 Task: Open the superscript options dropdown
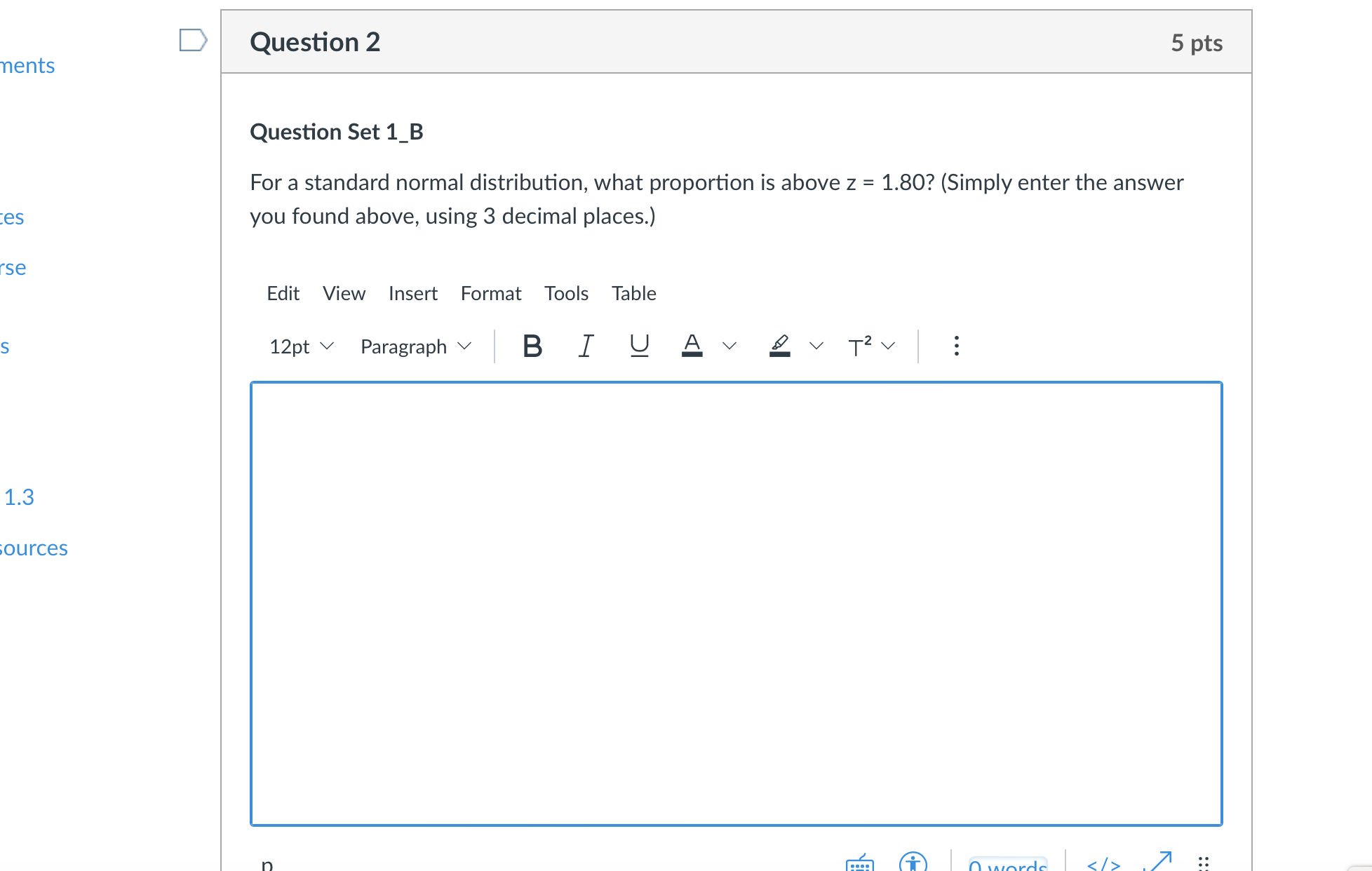888,345
